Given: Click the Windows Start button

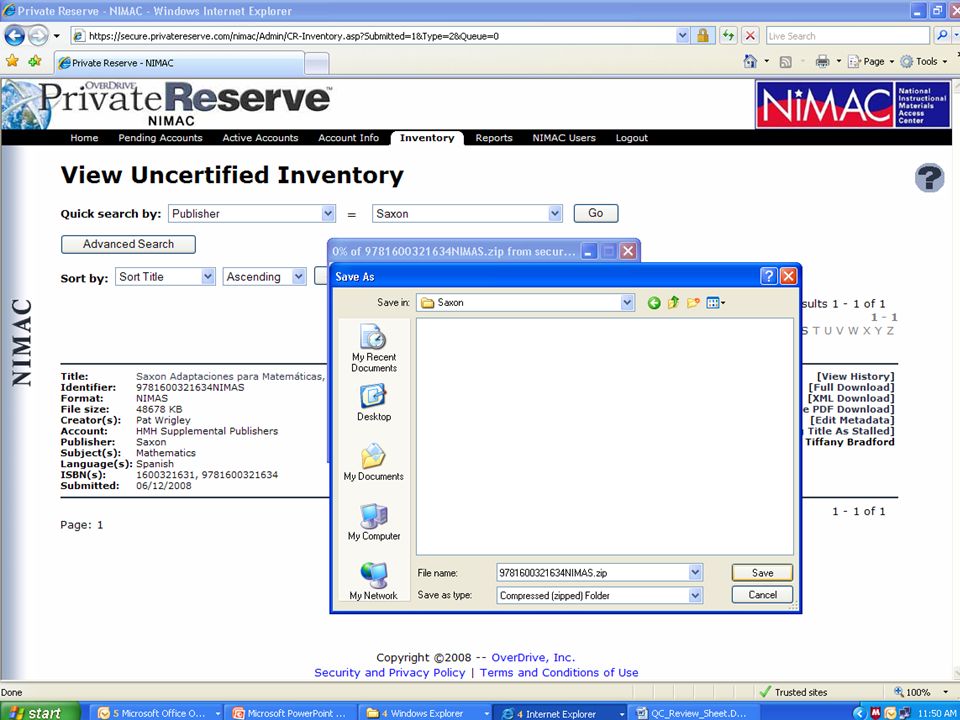Looking at the screenshot, I should click(40, 713).
